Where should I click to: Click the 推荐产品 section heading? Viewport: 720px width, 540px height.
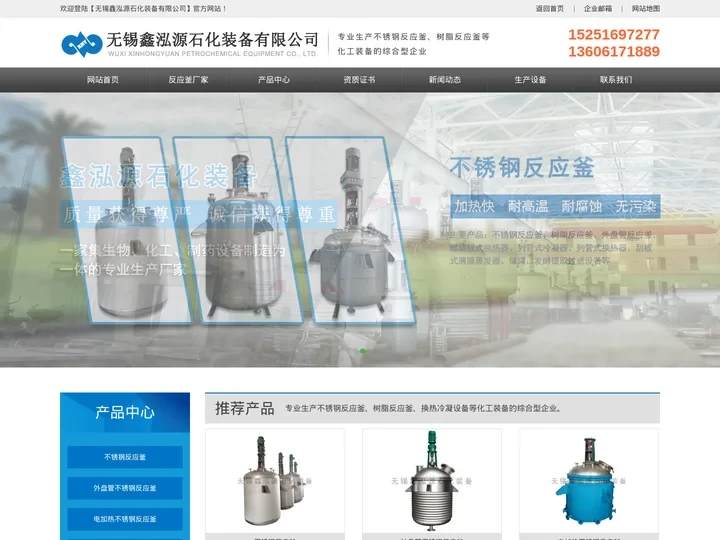click(x=245, y=408)
